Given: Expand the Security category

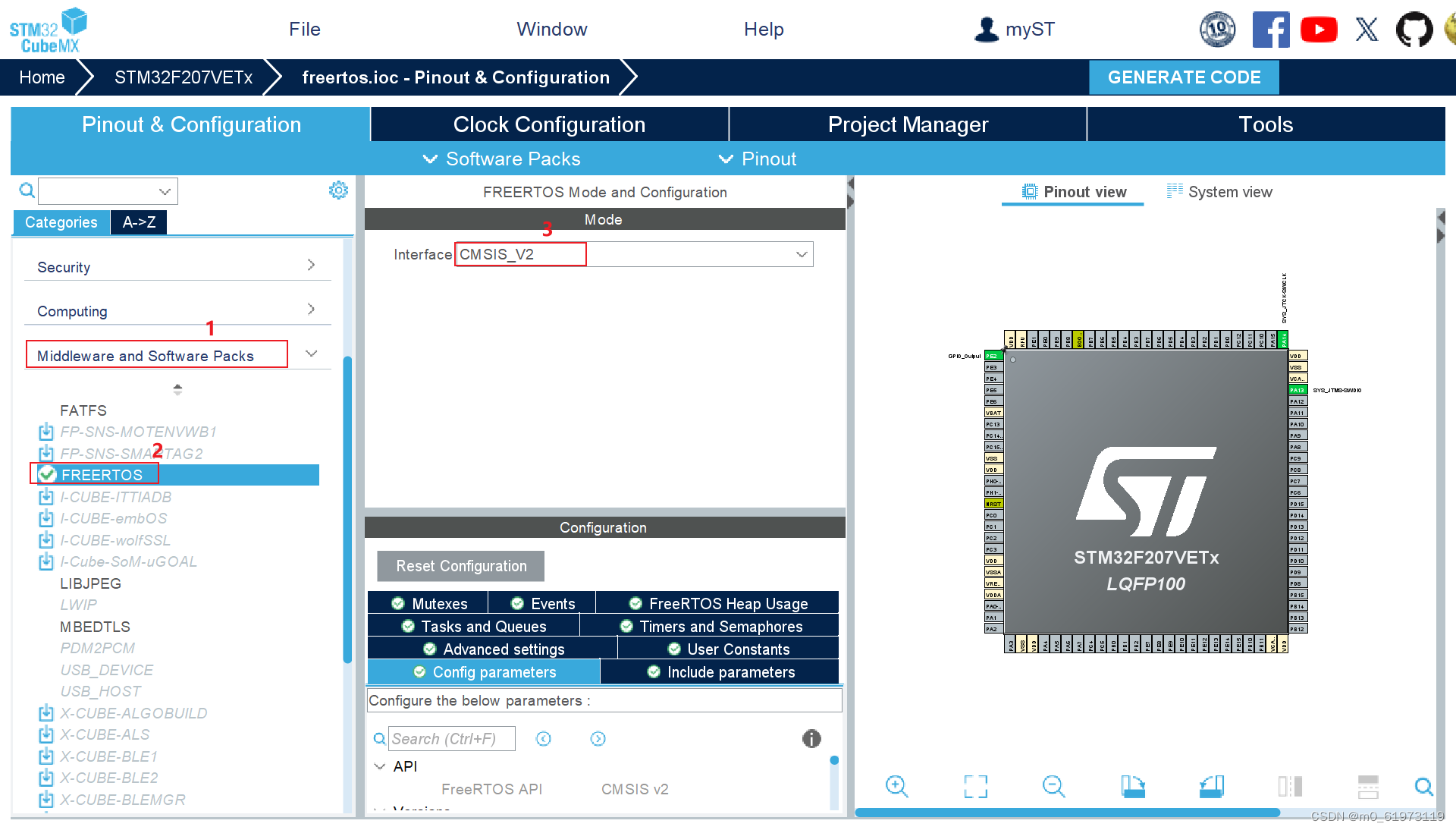Looking at the screenshot, I should 311,265.
